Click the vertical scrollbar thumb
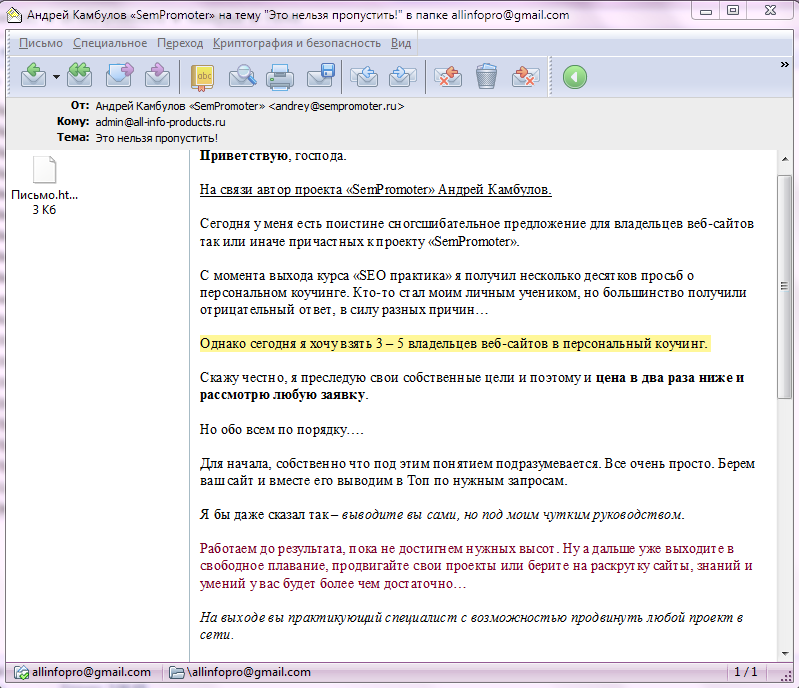The height and width of the screenshot is (688, 799). click(x=785, y=286)
